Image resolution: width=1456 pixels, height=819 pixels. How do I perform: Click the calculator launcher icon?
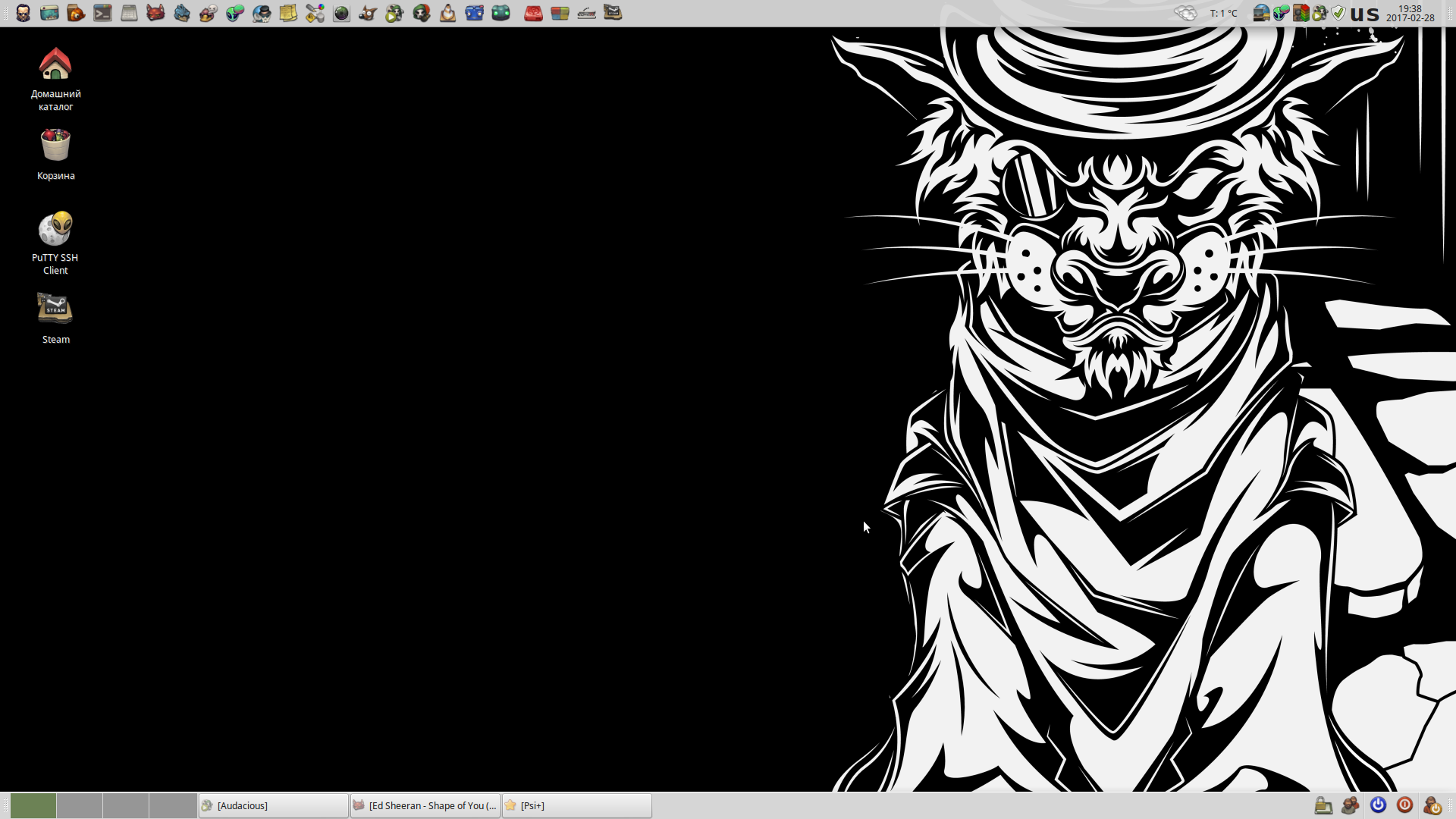(129, 13)
